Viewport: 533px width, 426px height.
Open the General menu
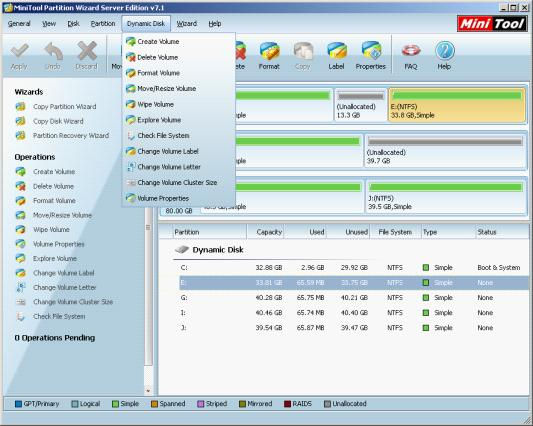click(x=19, y=24)
